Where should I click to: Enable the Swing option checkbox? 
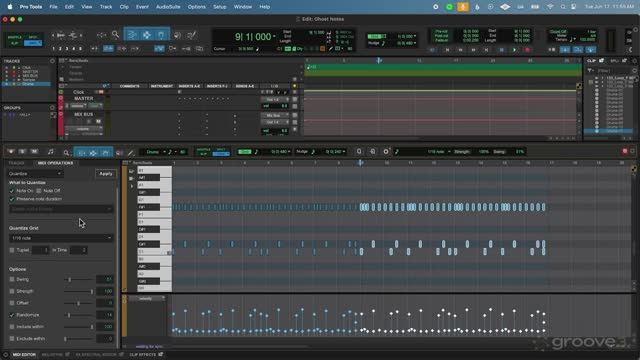click(x=12, y=279)
